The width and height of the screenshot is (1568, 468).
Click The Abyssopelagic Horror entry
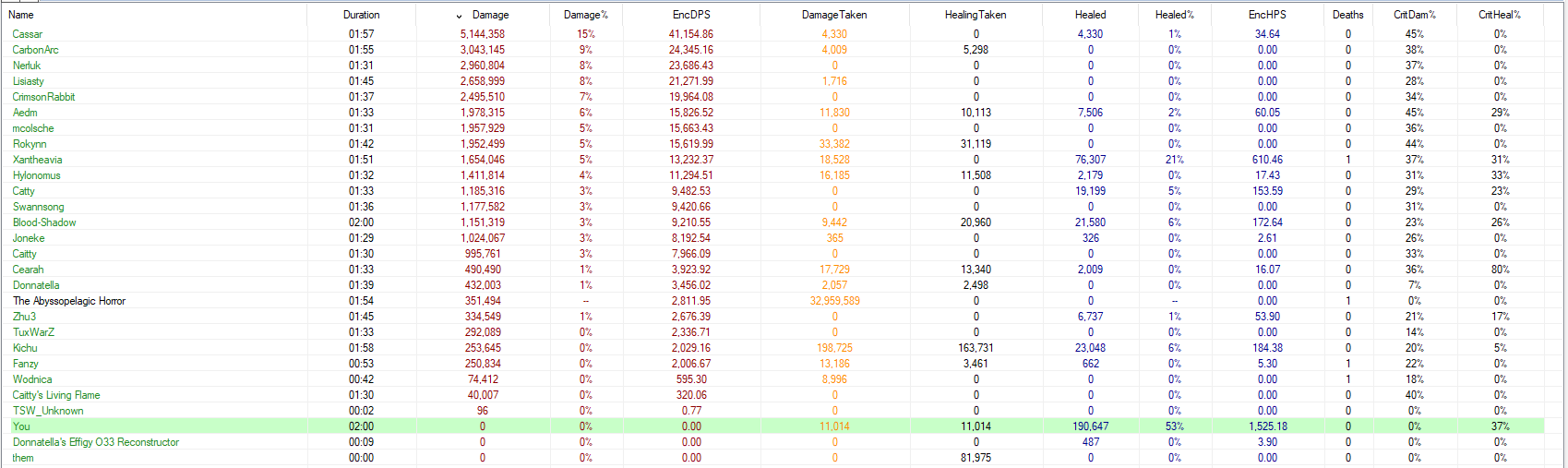tap(69, 301)
